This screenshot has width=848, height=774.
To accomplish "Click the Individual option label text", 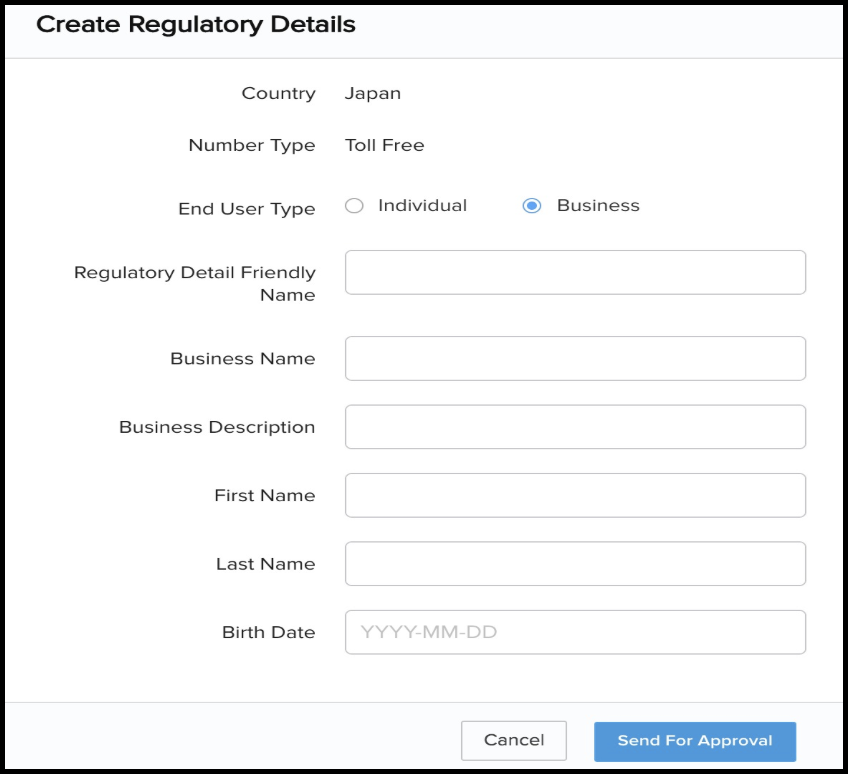I will click(422, 205).
